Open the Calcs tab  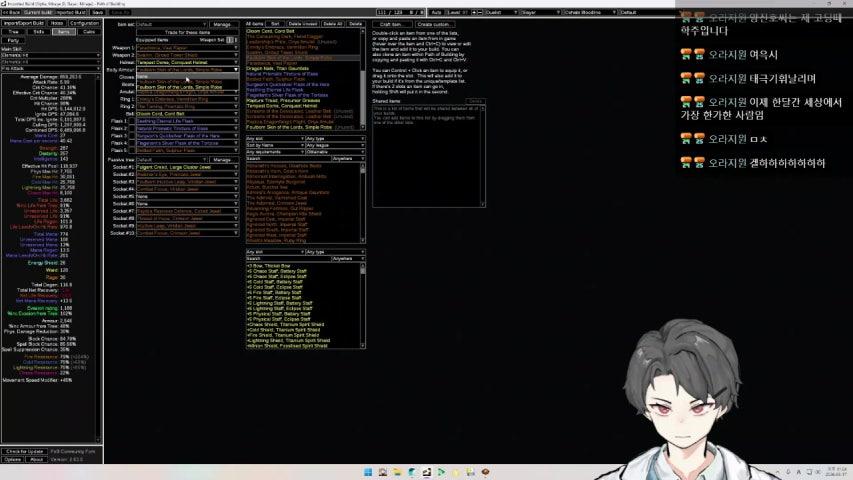[90, 31]
